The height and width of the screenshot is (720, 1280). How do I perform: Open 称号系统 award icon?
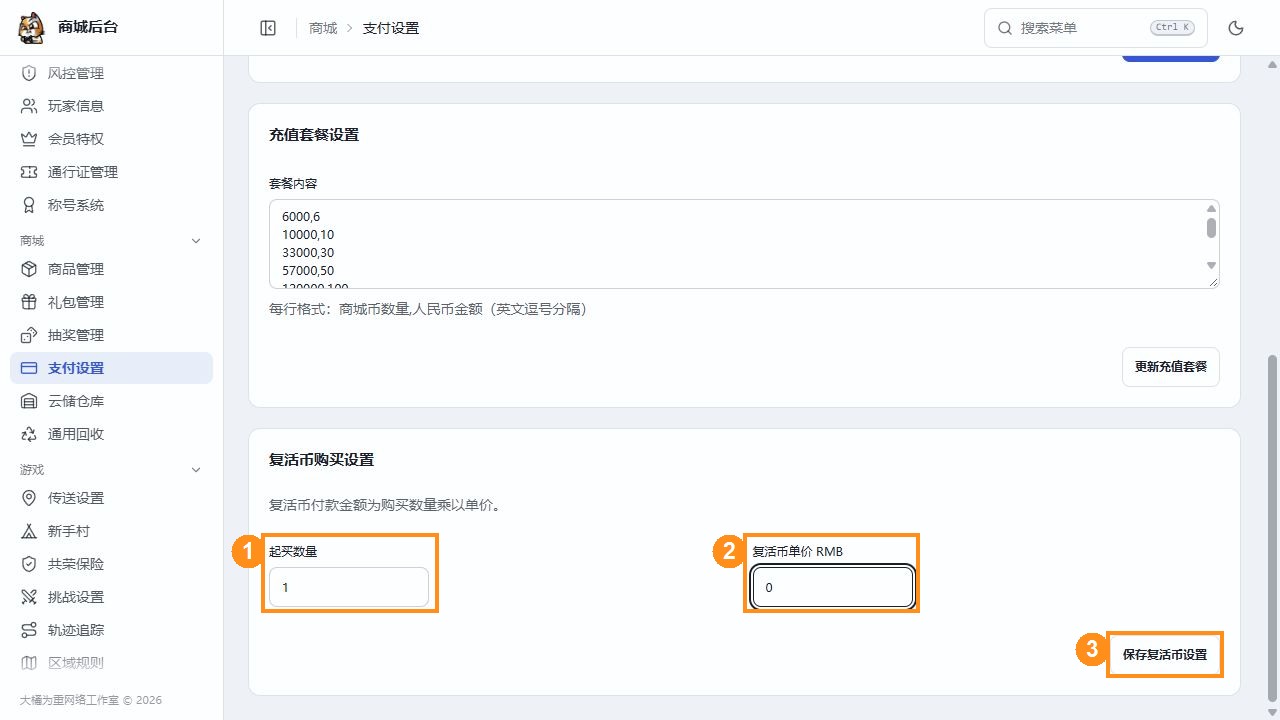[29, 205]
